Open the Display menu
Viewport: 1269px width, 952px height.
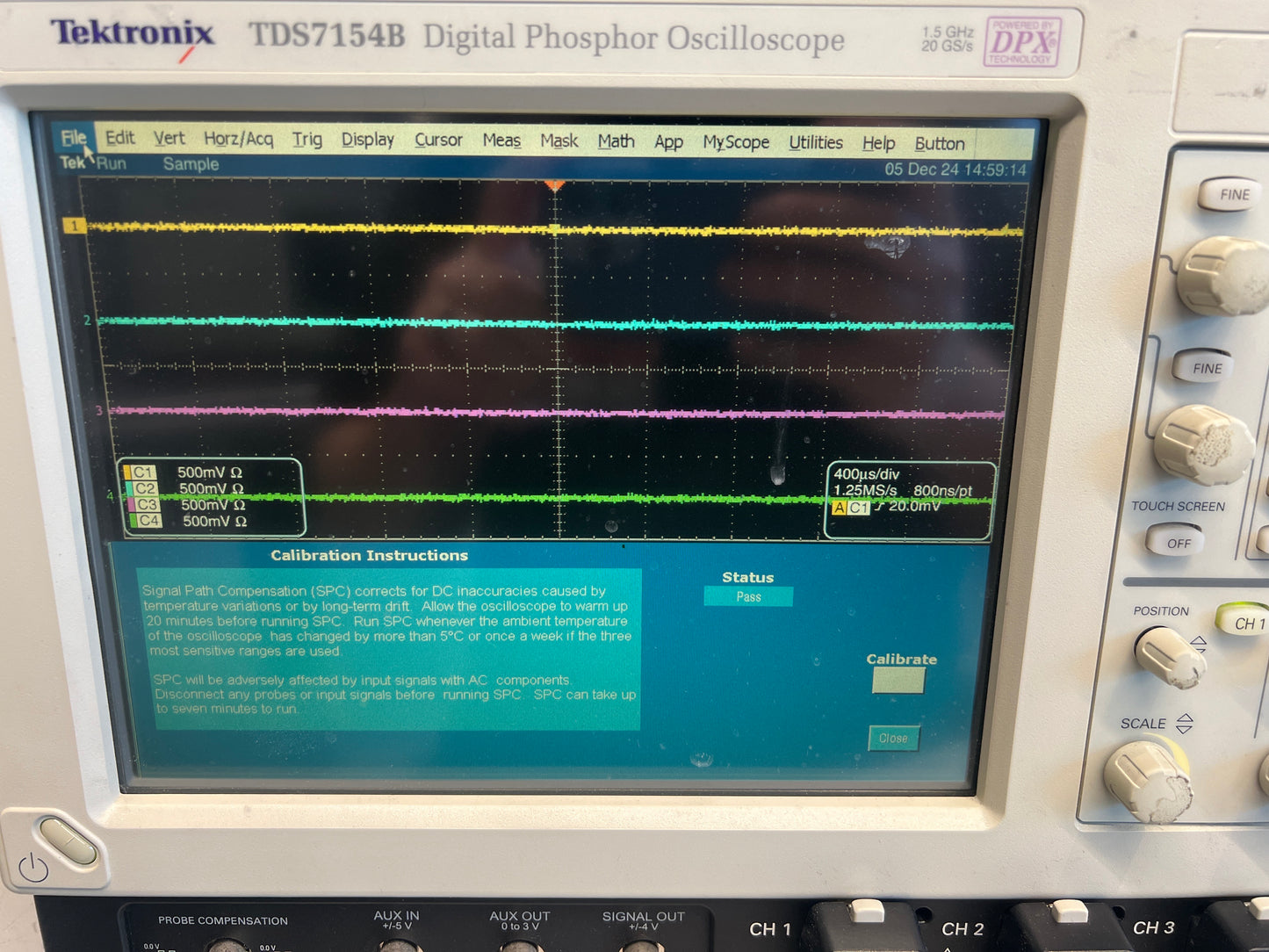368,140
